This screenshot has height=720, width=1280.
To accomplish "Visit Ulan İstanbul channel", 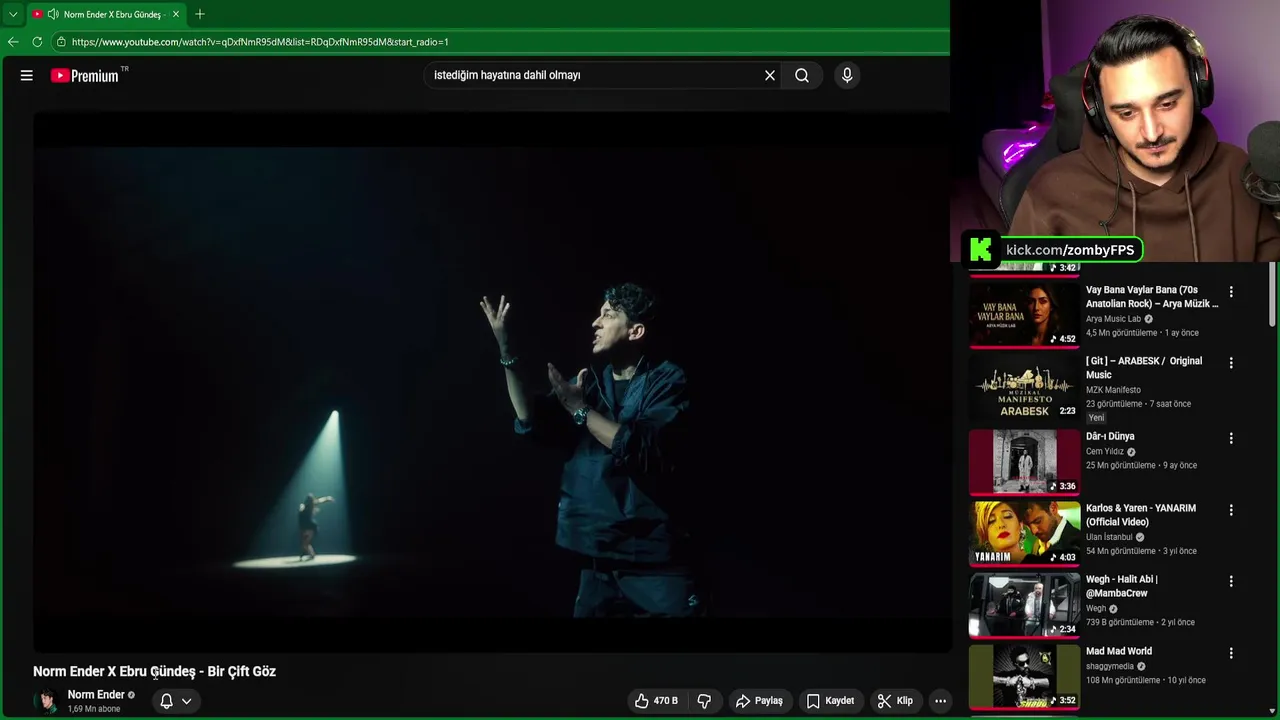I will (x=1109, y=537).
